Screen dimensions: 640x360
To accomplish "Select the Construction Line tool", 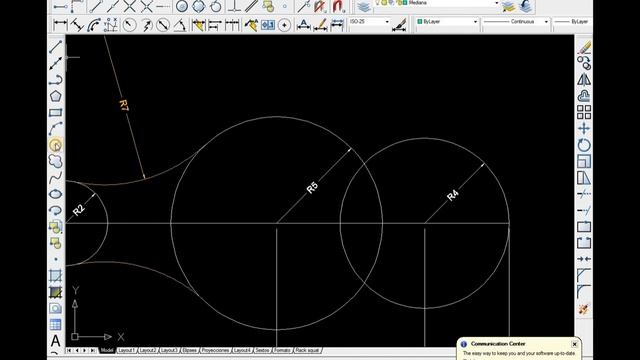I will click(56, 63).
